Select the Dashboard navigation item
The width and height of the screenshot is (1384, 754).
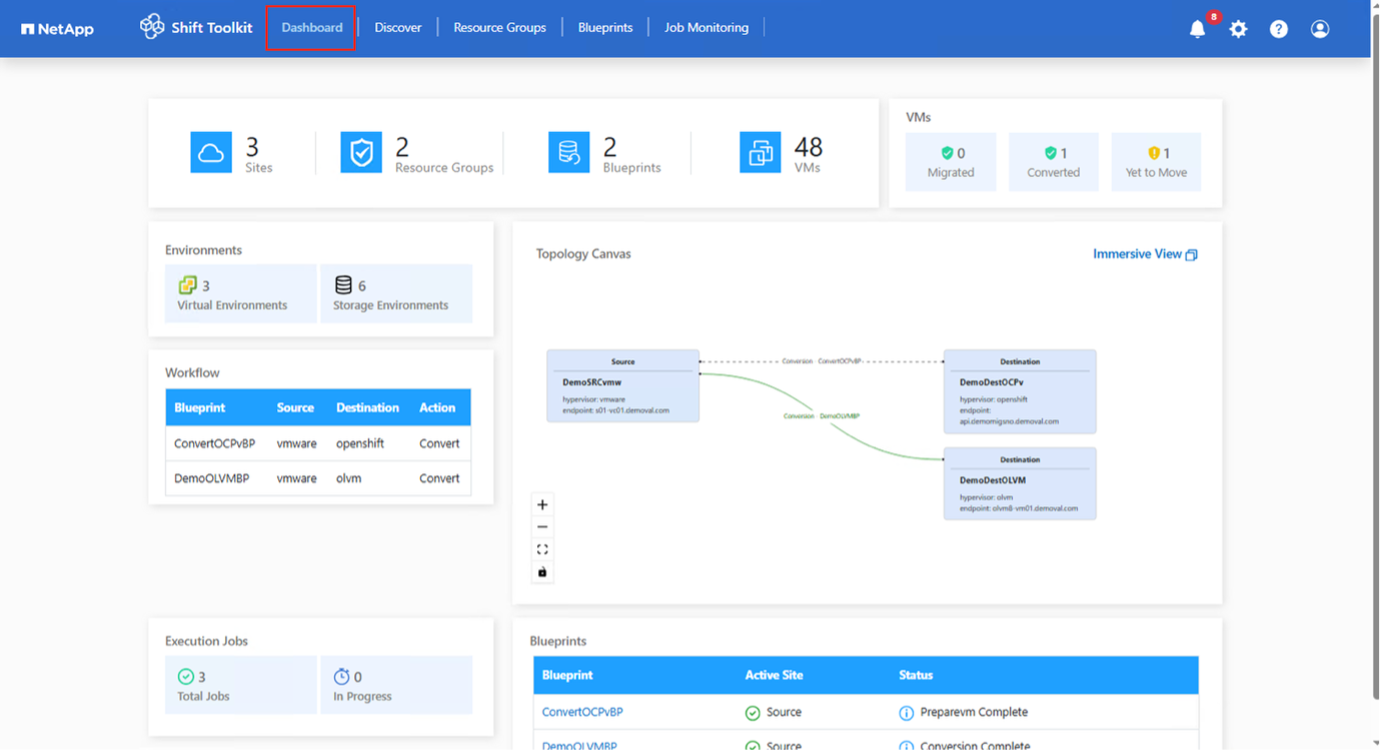click(311, 27)
